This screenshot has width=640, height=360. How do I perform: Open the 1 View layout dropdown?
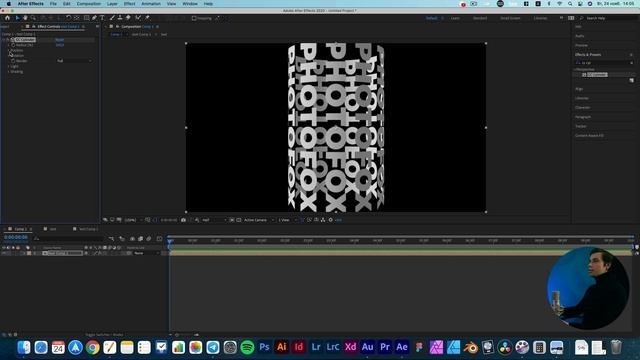tap(287, 220)
